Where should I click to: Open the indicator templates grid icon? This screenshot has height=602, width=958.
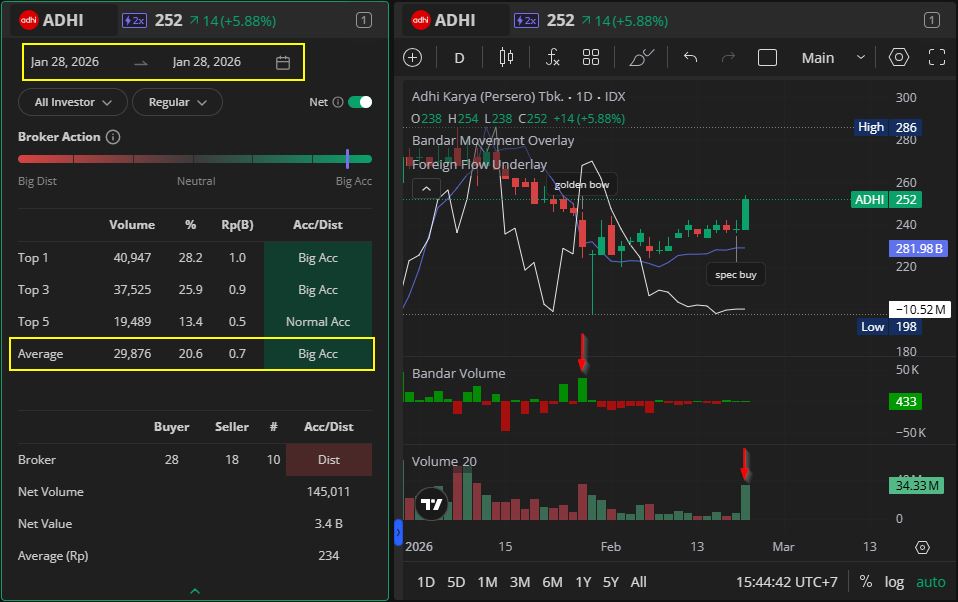(591, 57)
